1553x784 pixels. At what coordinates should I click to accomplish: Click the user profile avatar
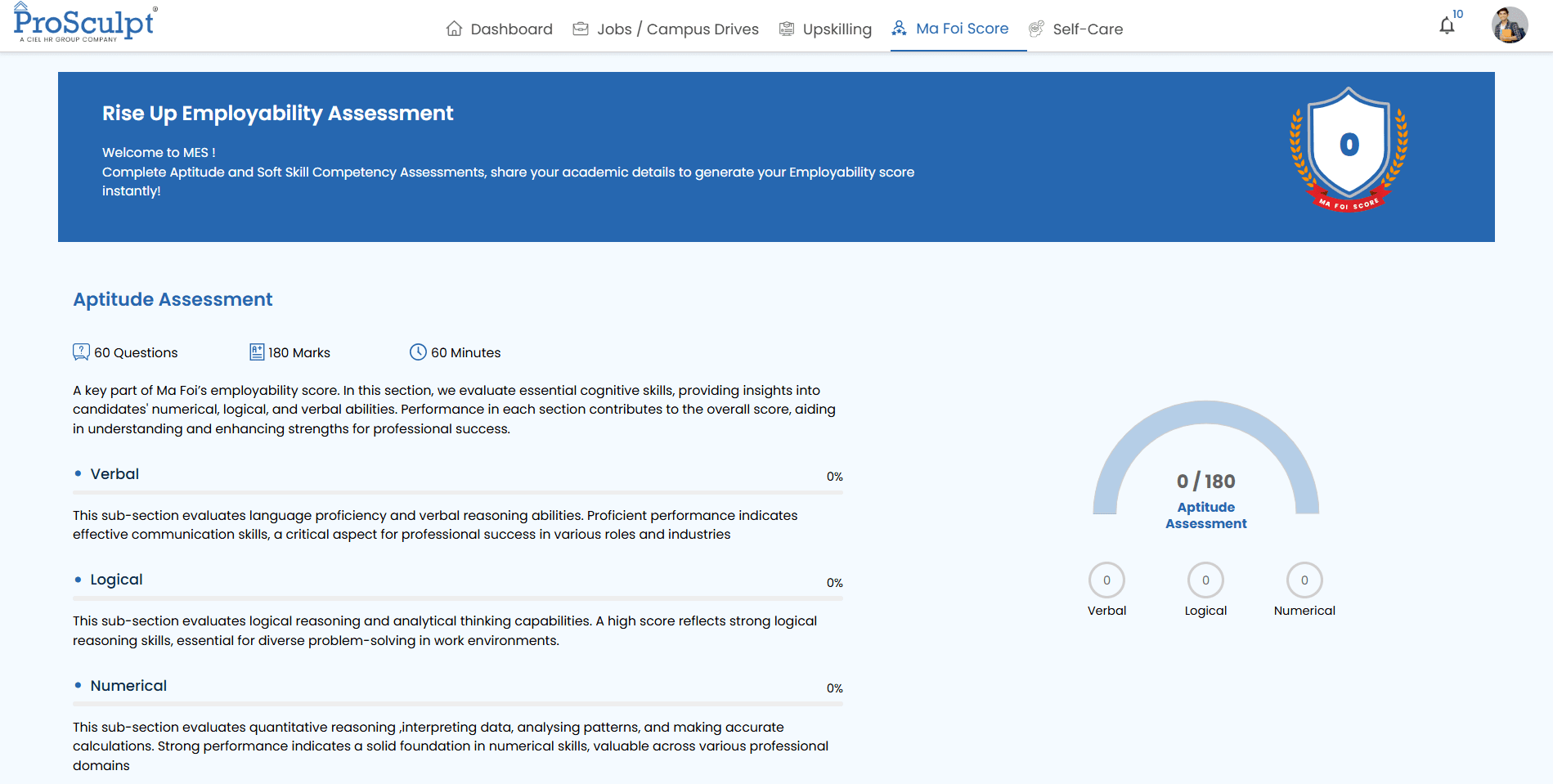[x=1509, y=25]
